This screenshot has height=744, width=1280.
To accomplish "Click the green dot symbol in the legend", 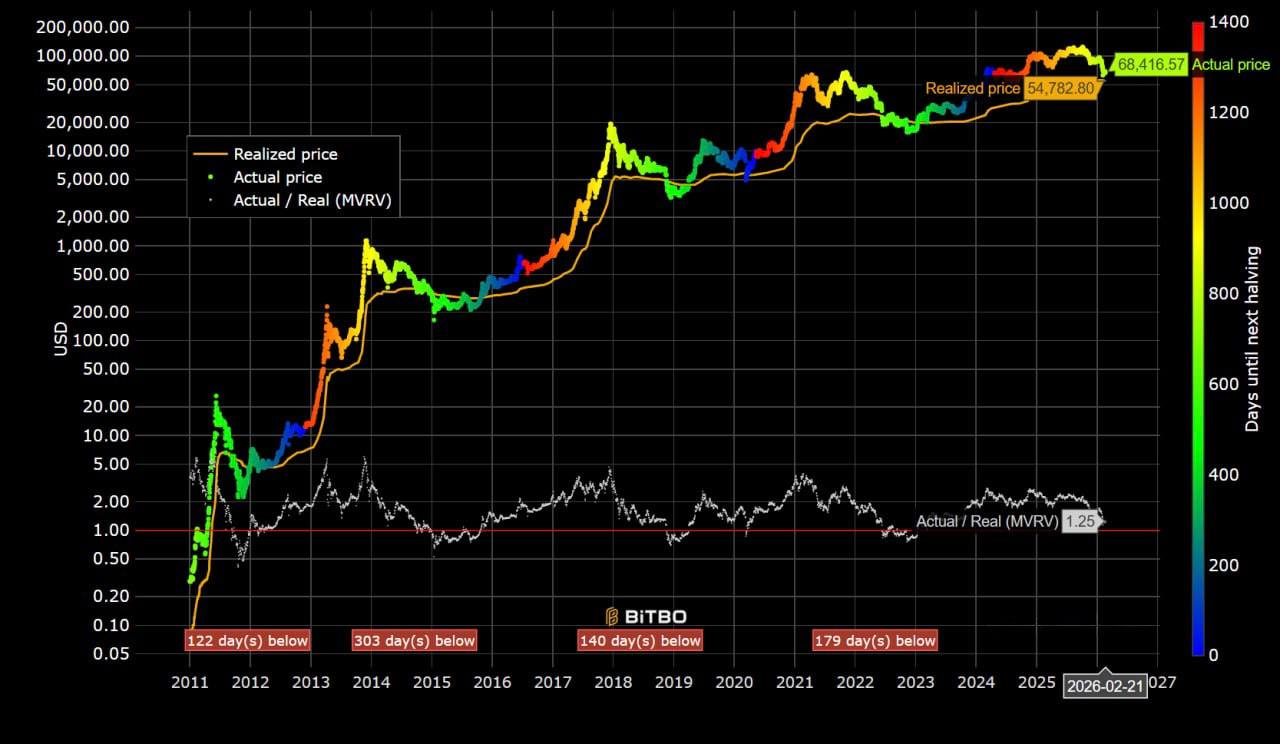I will [208, 177].
